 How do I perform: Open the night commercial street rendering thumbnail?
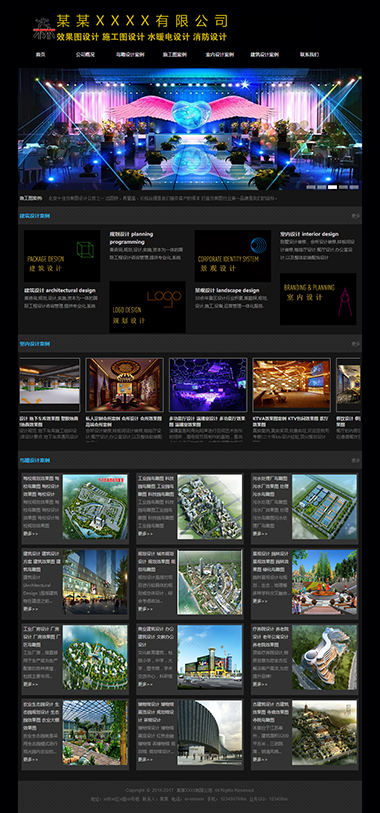95,582
